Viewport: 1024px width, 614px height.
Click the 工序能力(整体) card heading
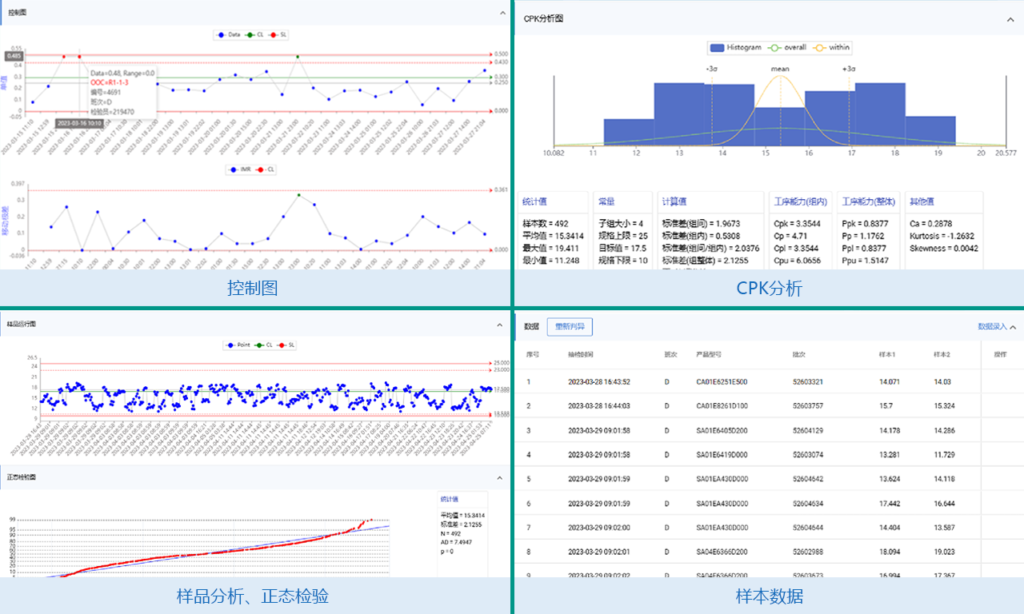pos(869,202)
